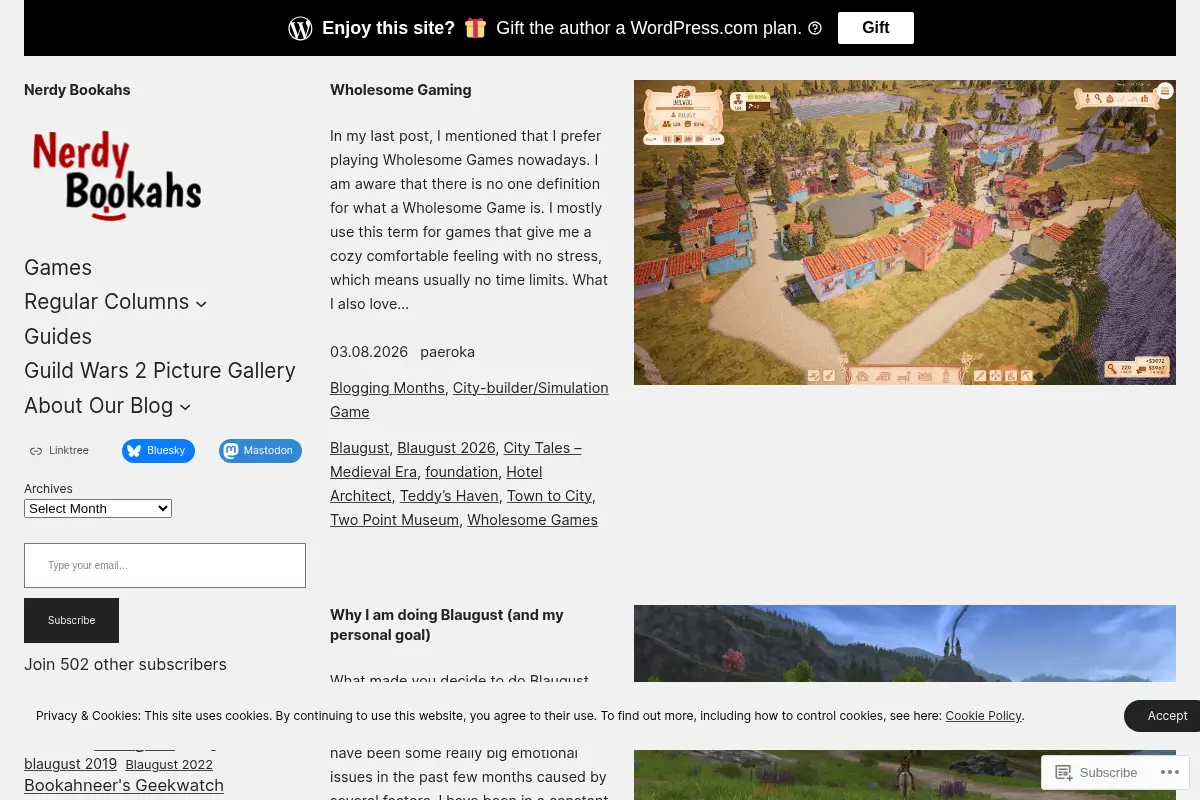Click the City Tales – Medieval Era tag

pos(456,460)
